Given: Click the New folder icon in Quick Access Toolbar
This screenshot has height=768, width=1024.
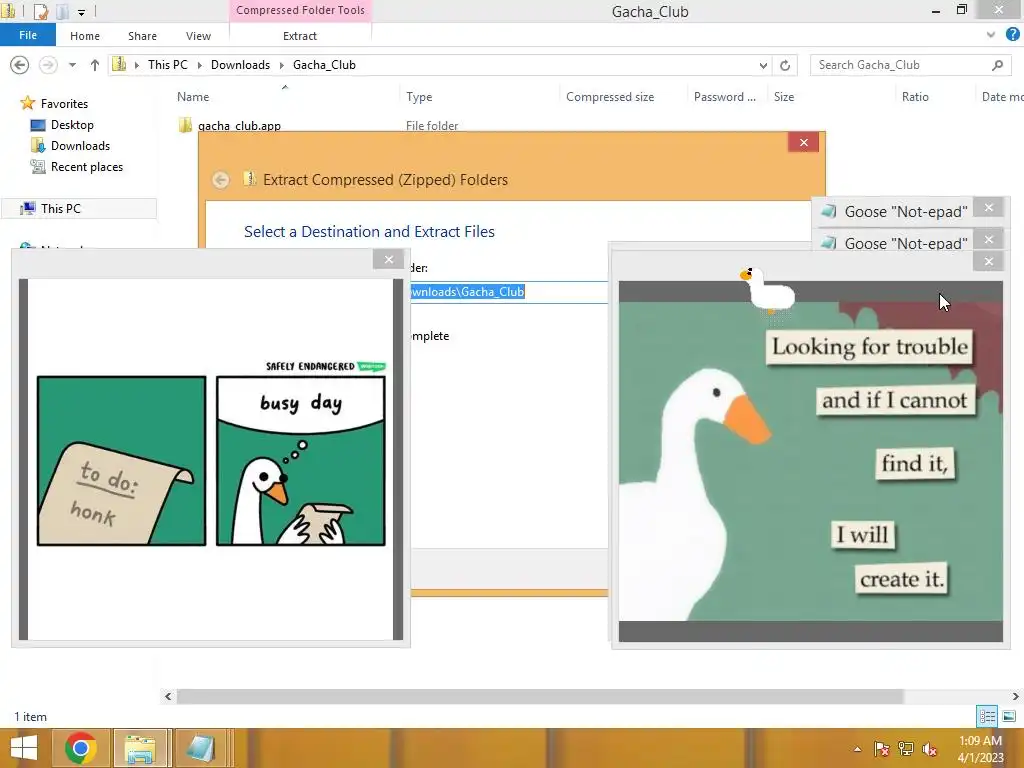Looking at the screenshot, I should coord(62,12).
